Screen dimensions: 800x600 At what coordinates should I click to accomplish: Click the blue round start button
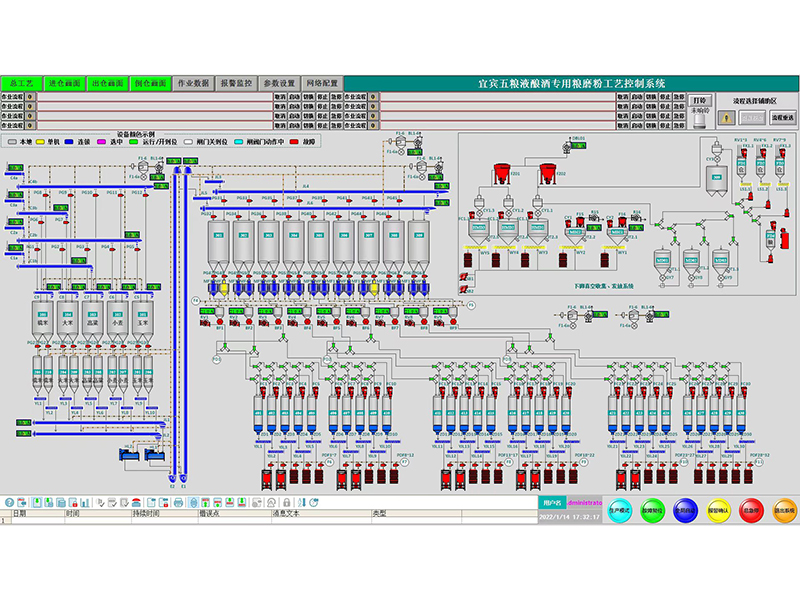(685, 510)
